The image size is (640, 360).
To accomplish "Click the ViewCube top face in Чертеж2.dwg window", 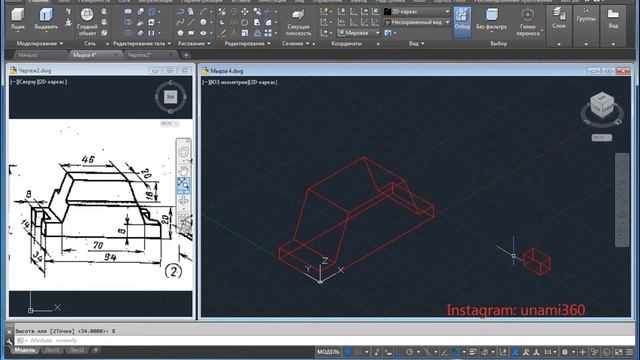I will tap(170, 97).
